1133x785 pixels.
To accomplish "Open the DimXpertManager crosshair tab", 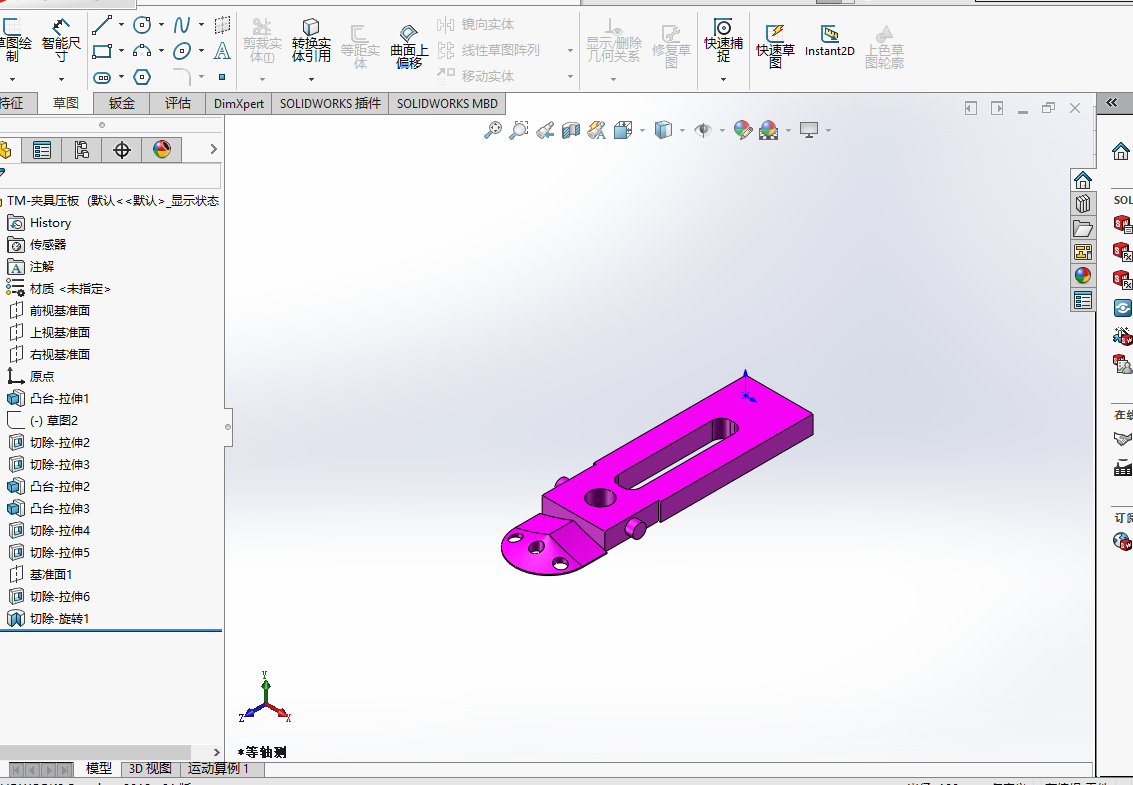I will pyautogui.click(x=122, y=150).
